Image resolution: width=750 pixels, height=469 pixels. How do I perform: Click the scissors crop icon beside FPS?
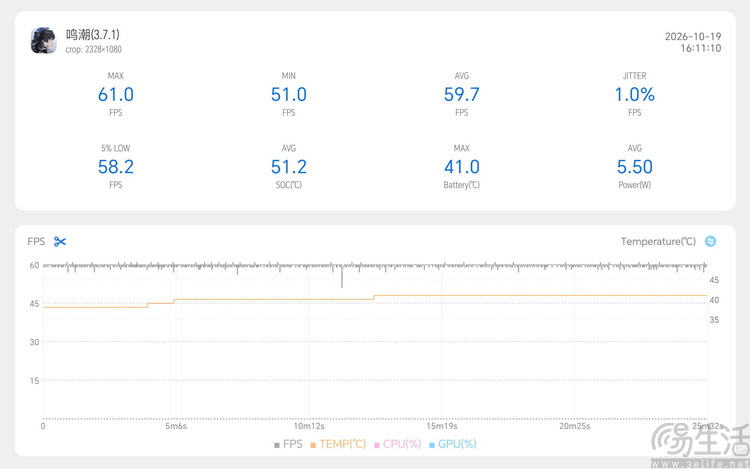[x=60, y=241]
